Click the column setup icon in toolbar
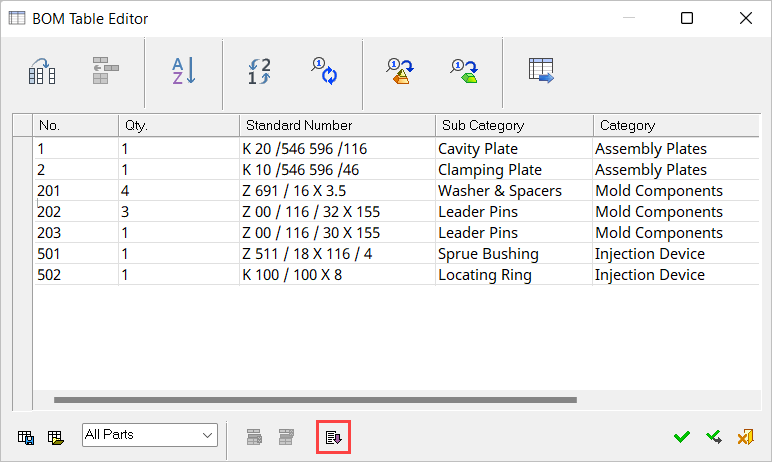The image size is (772, 462). click(41, 71)
